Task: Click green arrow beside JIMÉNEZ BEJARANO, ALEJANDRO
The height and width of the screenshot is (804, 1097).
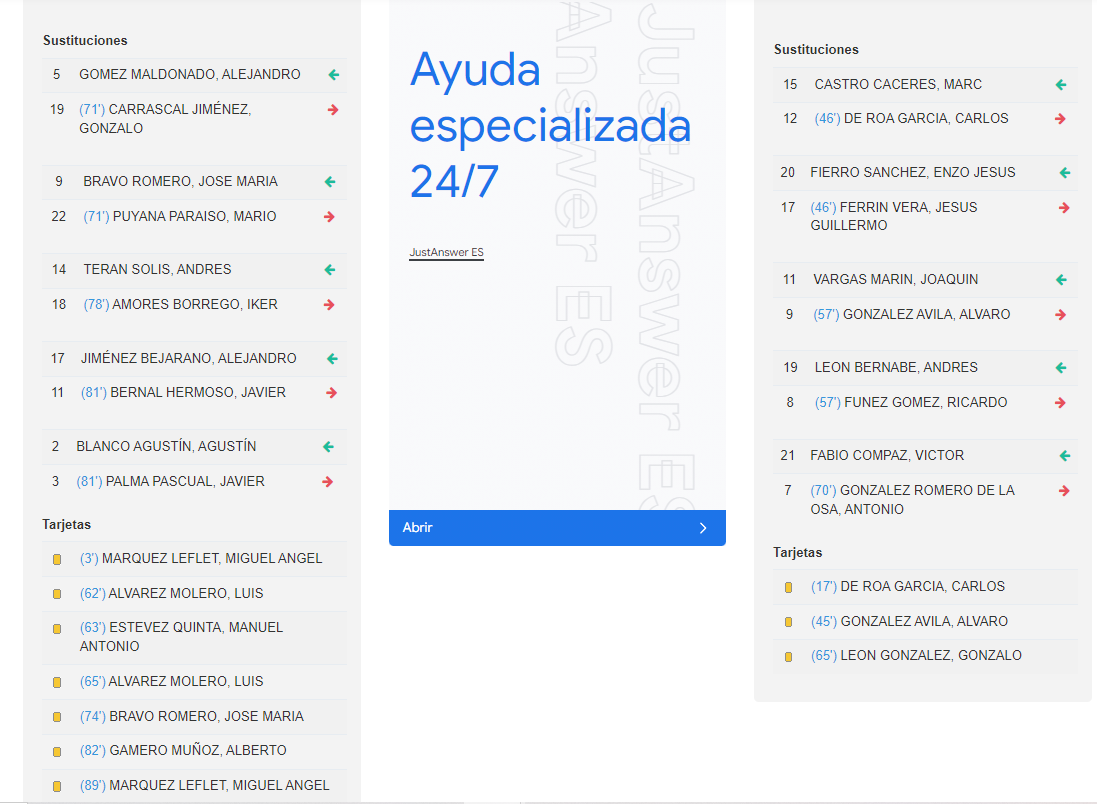Action: pyautogui.click(x=332, y=359)
